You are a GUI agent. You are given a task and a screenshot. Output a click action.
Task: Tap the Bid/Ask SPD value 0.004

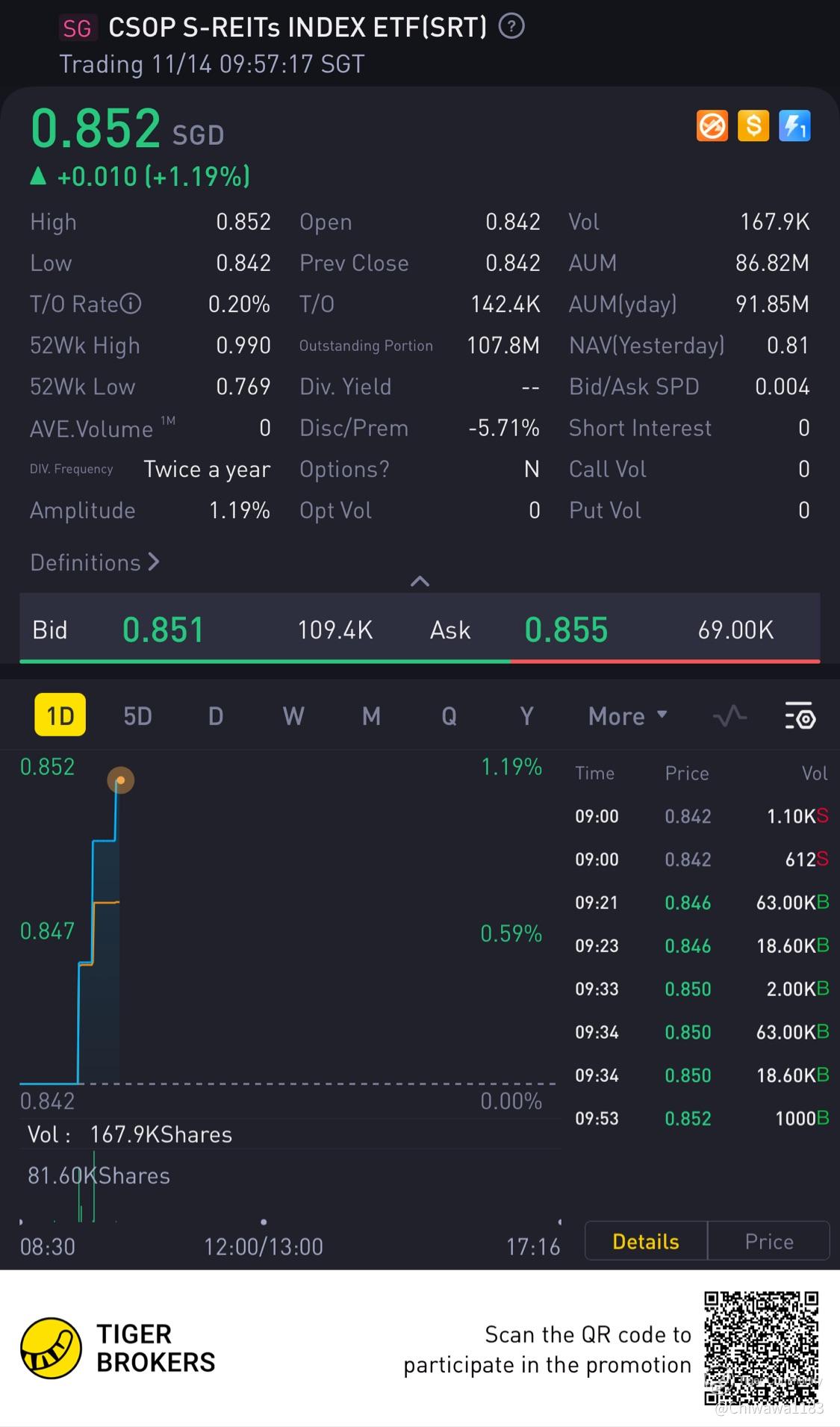(x=783, y=387)
